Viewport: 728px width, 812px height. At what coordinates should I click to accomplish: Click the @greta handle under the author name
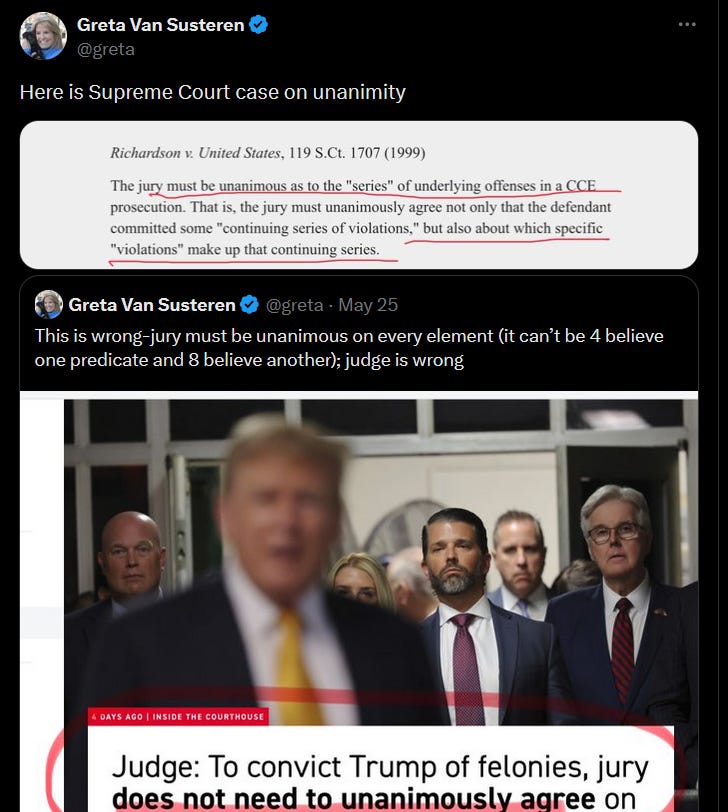106,49
